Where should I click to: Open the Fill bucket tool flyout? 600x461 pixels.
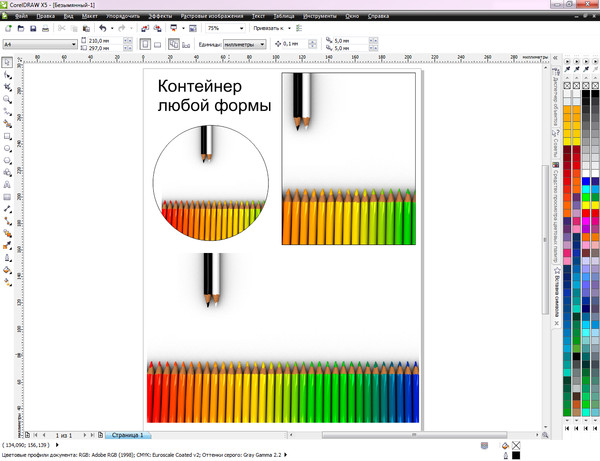click(7, 270)
